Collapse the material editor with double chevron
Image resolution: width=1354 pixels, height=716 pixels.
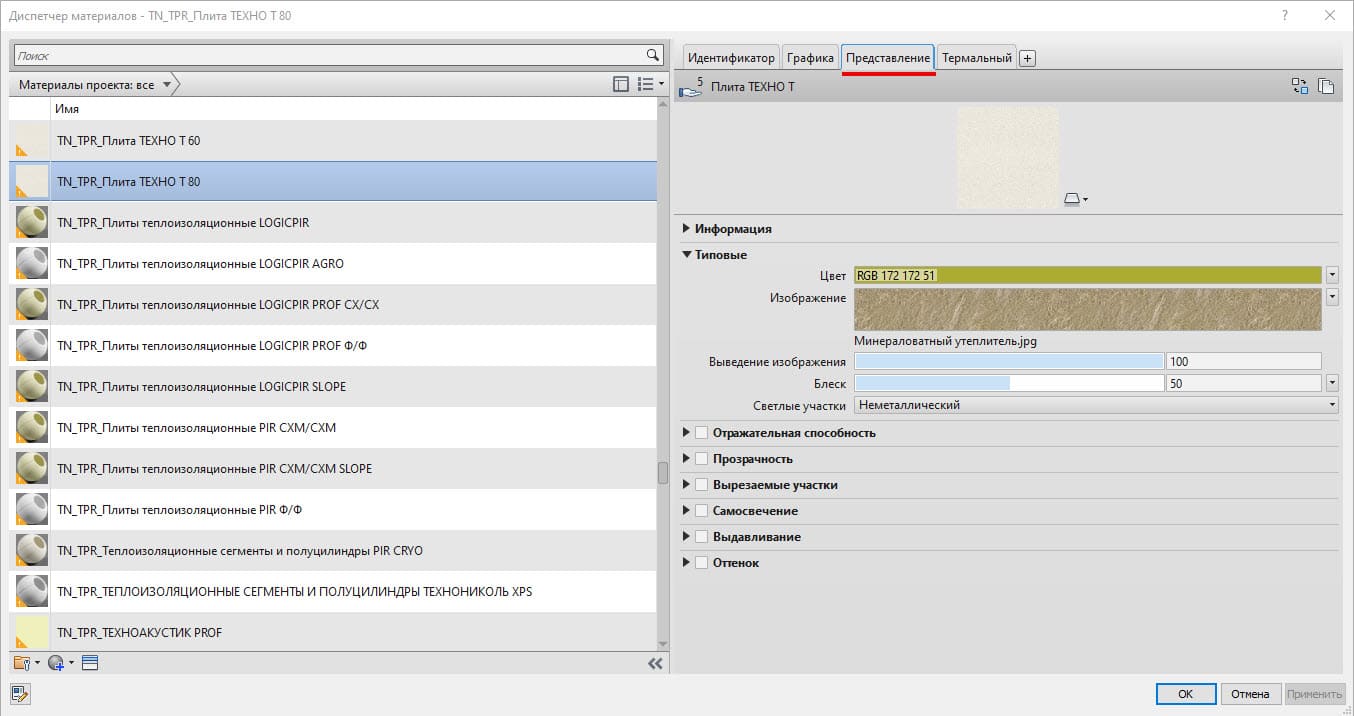point(655,663)
